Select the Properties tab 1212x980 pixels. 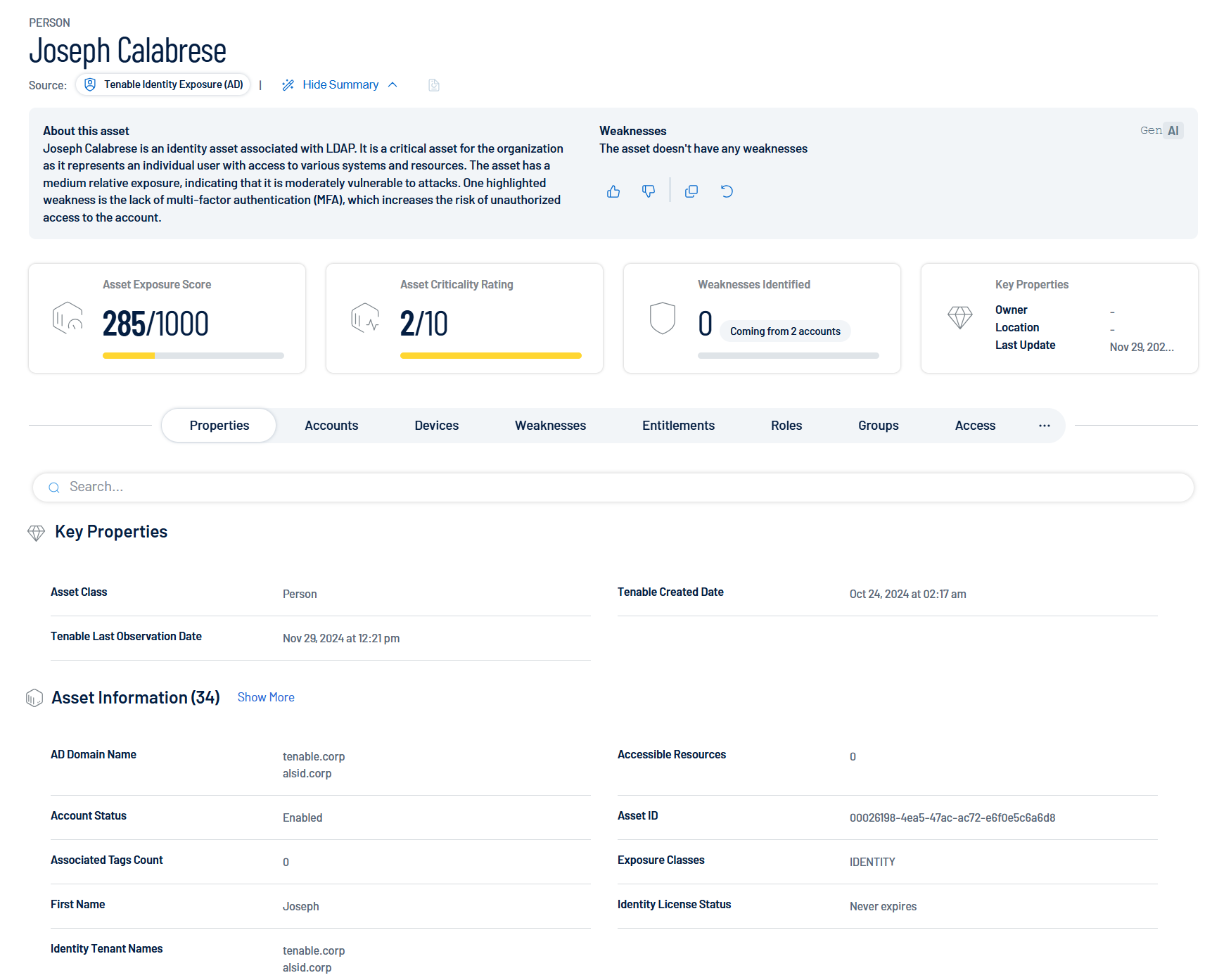pos(219,426)
